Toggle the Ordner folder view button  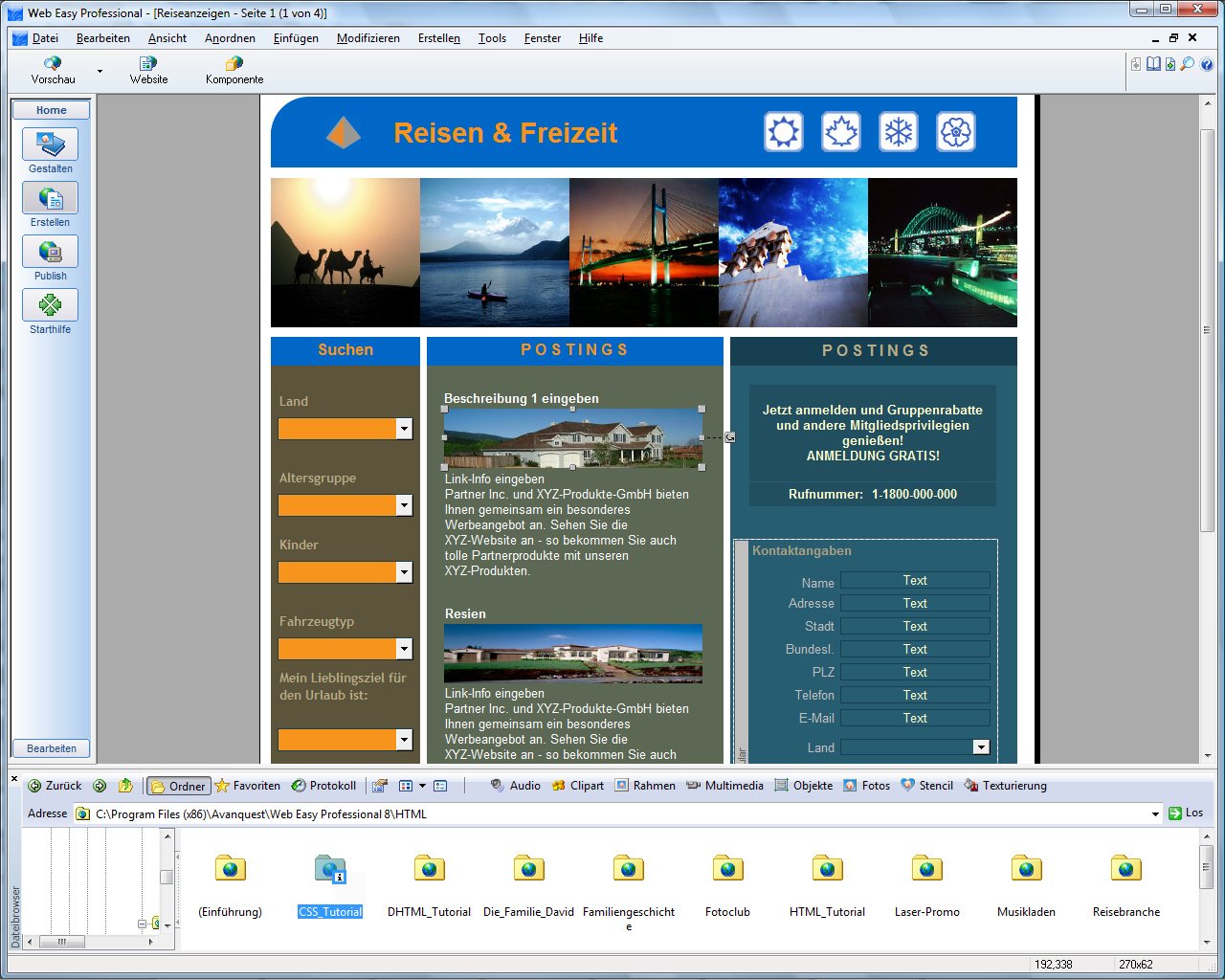click(178, 786)
